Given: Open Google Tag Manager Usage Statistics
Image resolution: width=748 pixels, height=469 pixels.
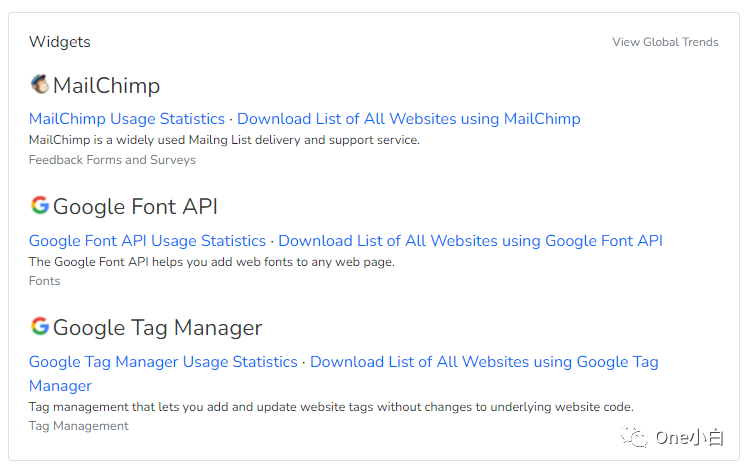Looking at the screenshot, I should coord(163,362).
